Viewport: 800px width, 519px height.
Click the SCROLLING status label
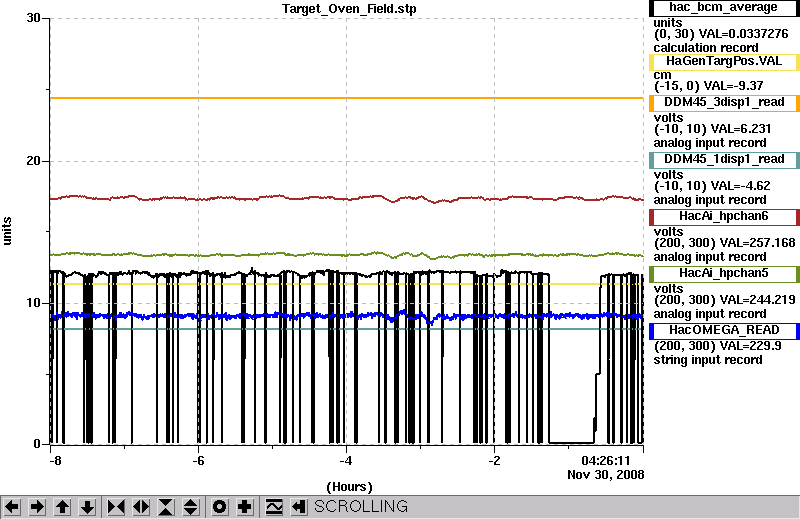pyautogui.click(x=361, y=506)
